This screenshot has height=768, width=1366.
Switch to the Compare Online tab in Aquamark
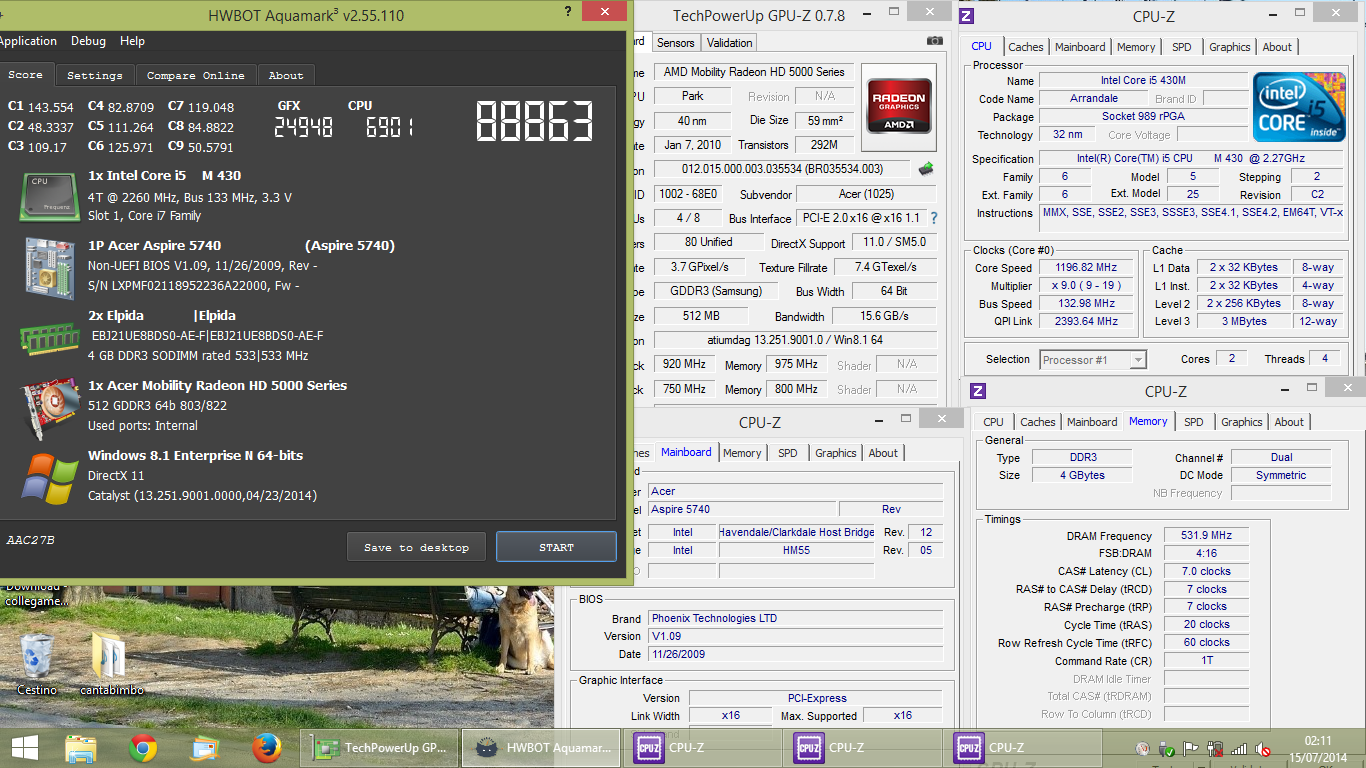tap(196, 75)
